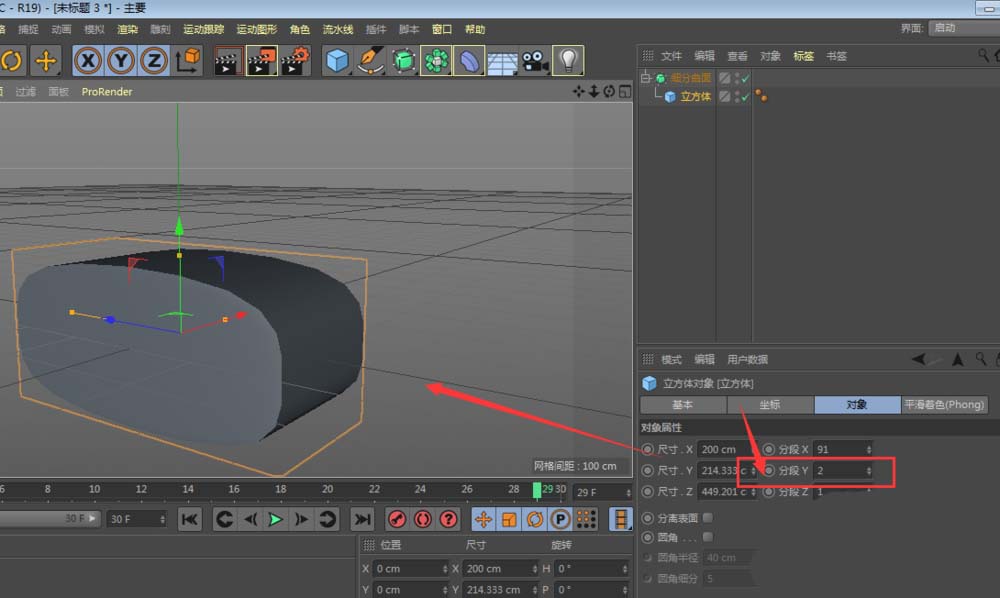
Task: Click the Floor/environment toolbar icon
Action: coord(502,62)
